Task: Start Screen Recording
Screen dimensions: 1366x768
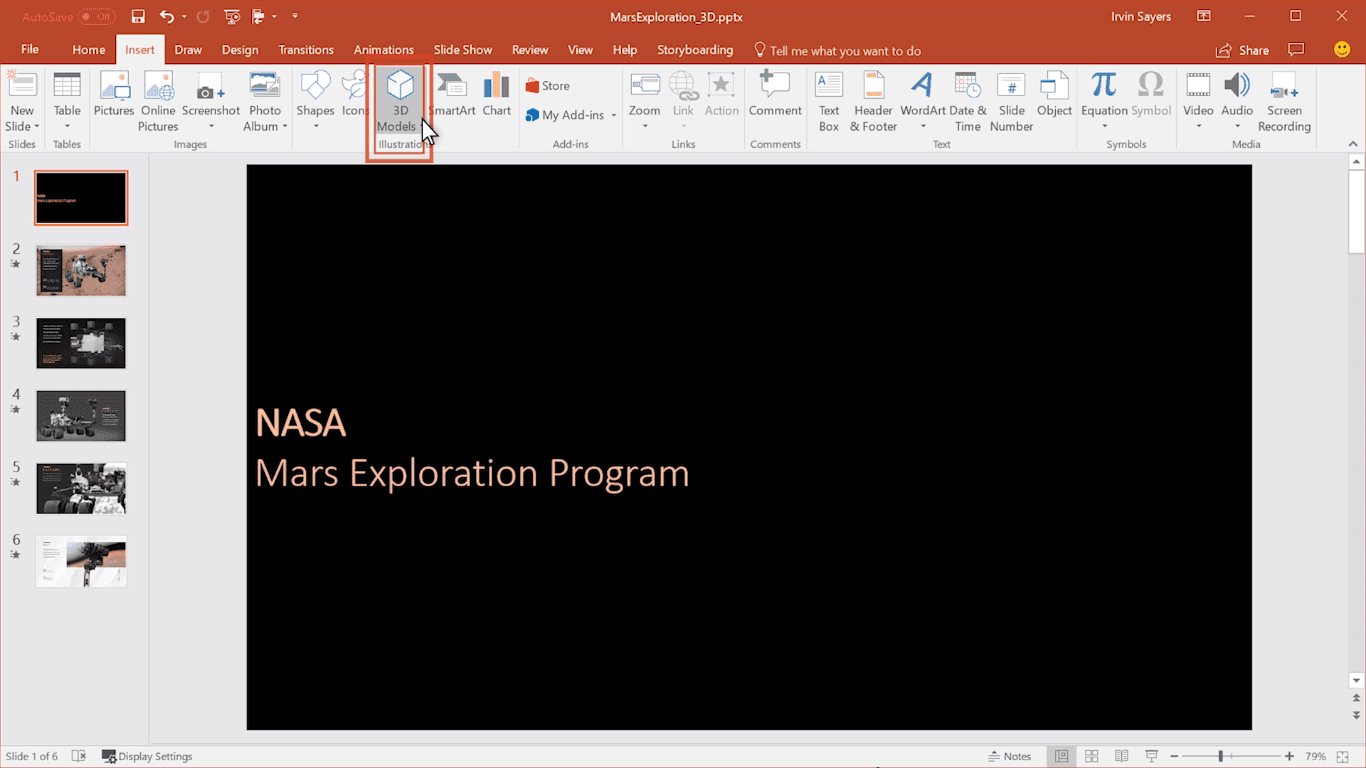Action: coord(1284,102)
